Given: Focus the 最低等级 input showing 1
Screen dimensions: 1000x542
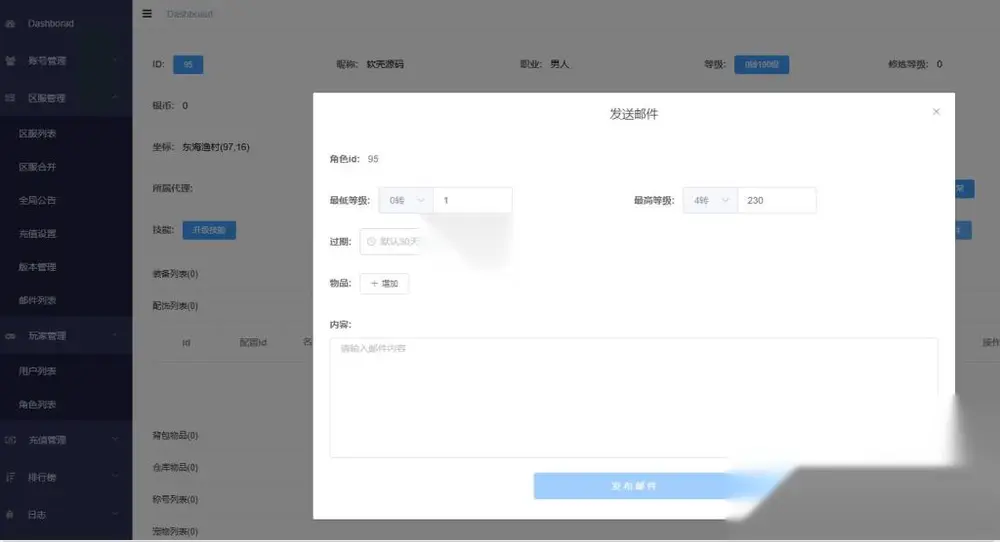Looking at the screenshot, I should click(x=472, y=200).
